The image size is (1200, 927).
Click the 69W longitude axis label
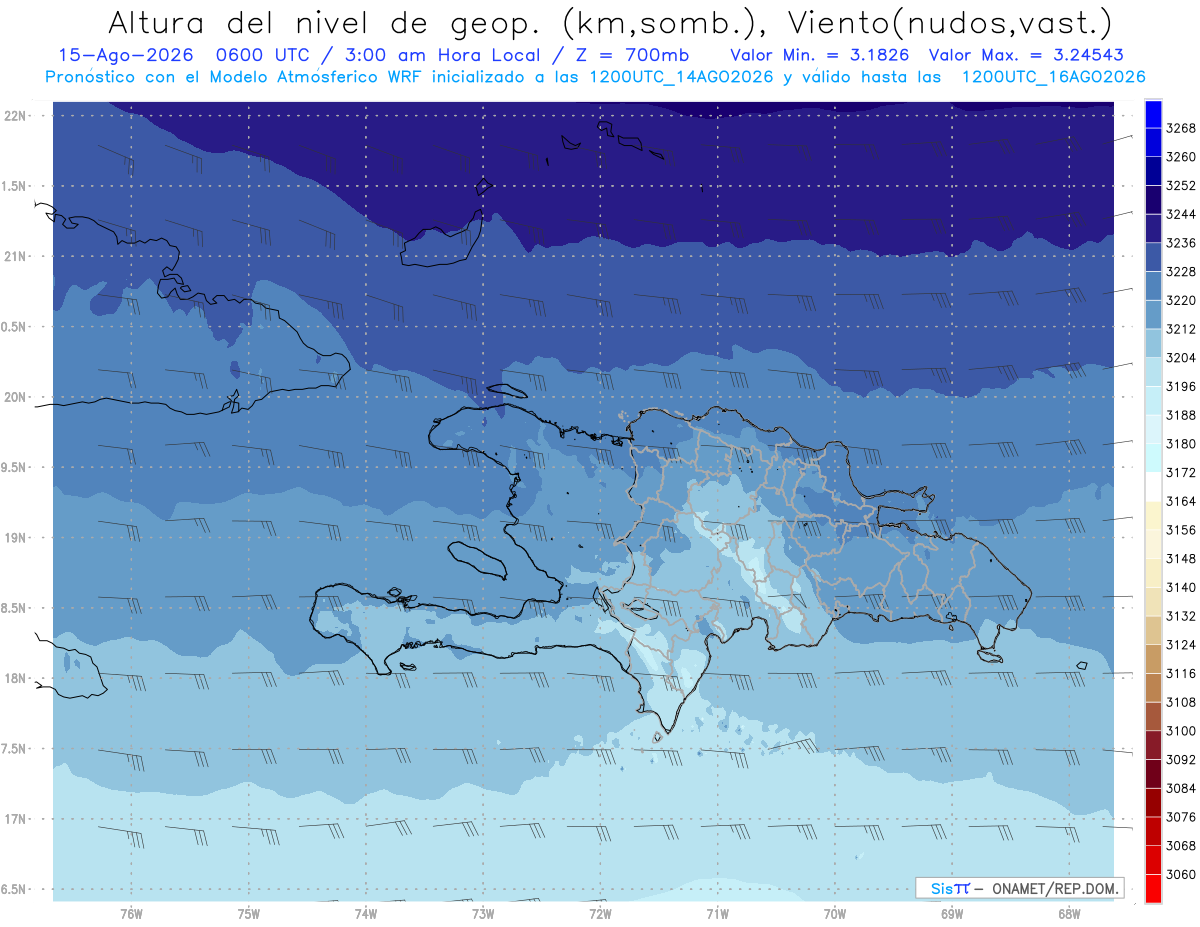click(x=952, y=914)
